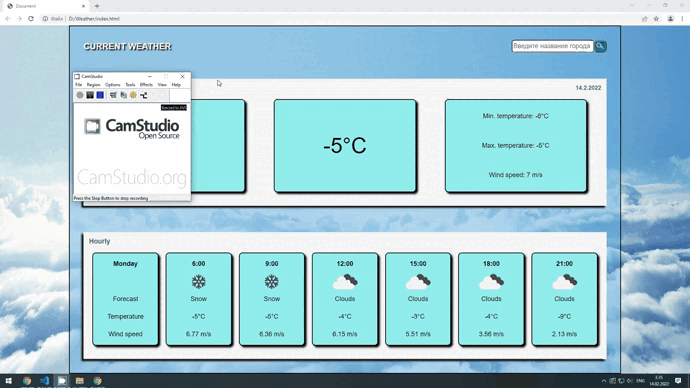Click the 12:00 time label
The width and height of the screenshot is (690, 388).
coord(345,264)
